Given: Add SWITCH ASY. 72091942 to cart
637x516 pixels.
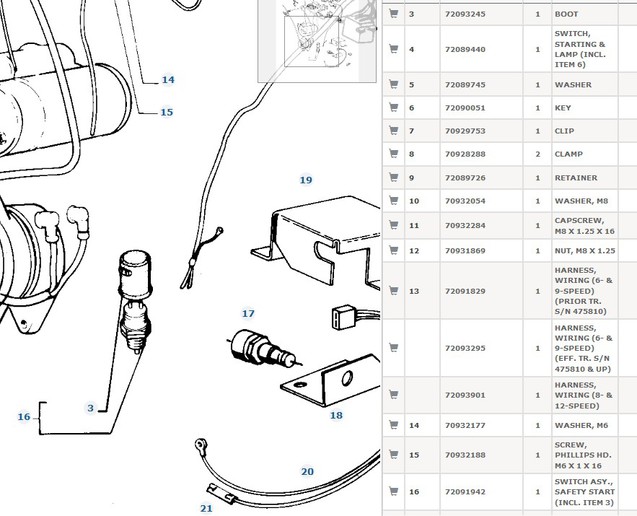Looking at the screenshot, I should (393, 491).
